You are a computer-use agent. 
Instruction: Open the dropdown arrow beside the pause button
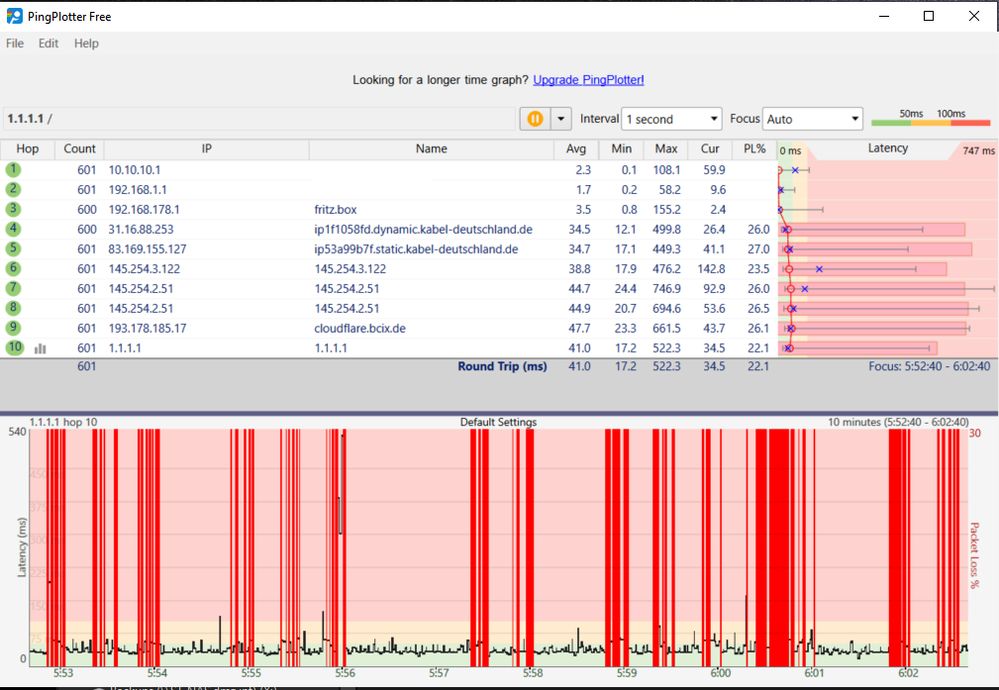[561, 119]
